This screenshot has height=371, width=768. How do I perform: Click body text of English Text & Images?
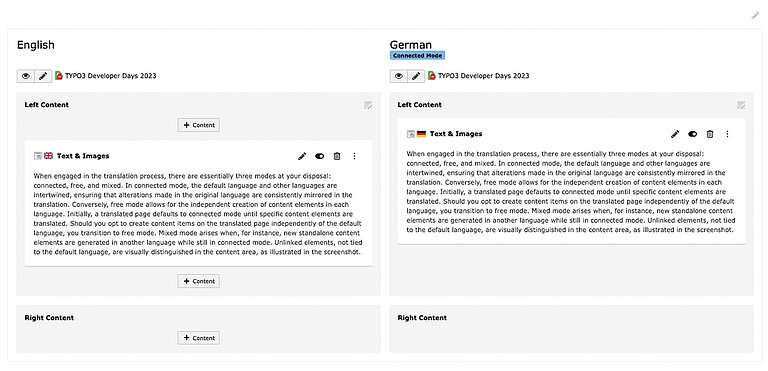(198, 214)
